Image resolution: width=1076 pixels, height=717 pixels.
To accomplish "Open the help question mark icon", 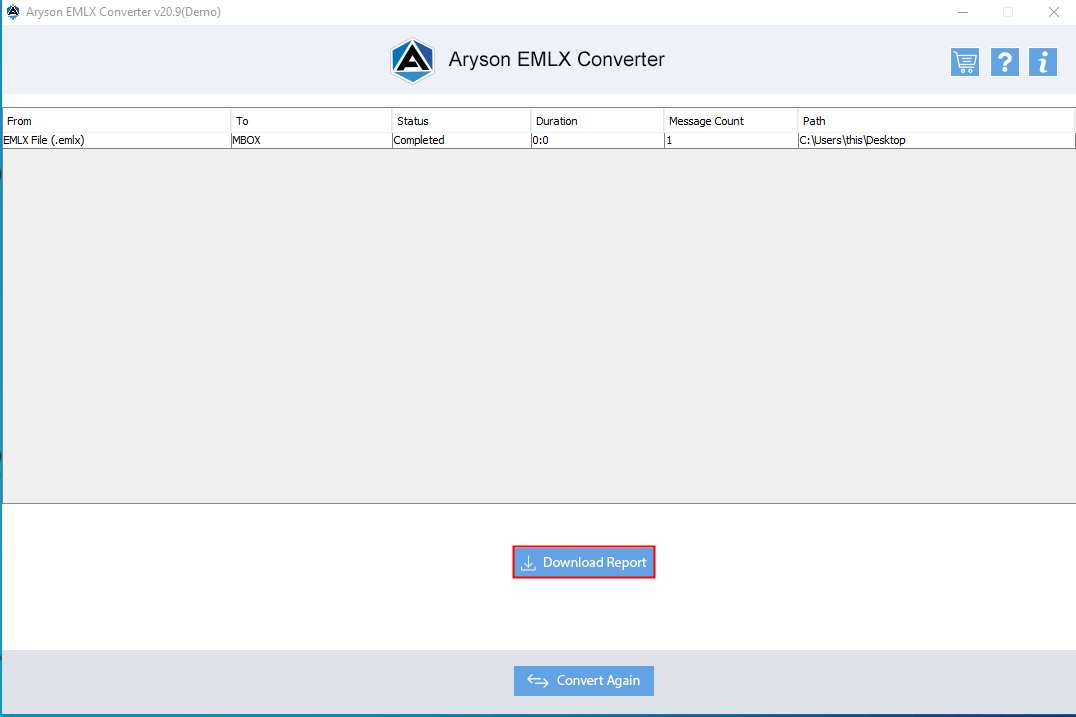I will 1005,62.
